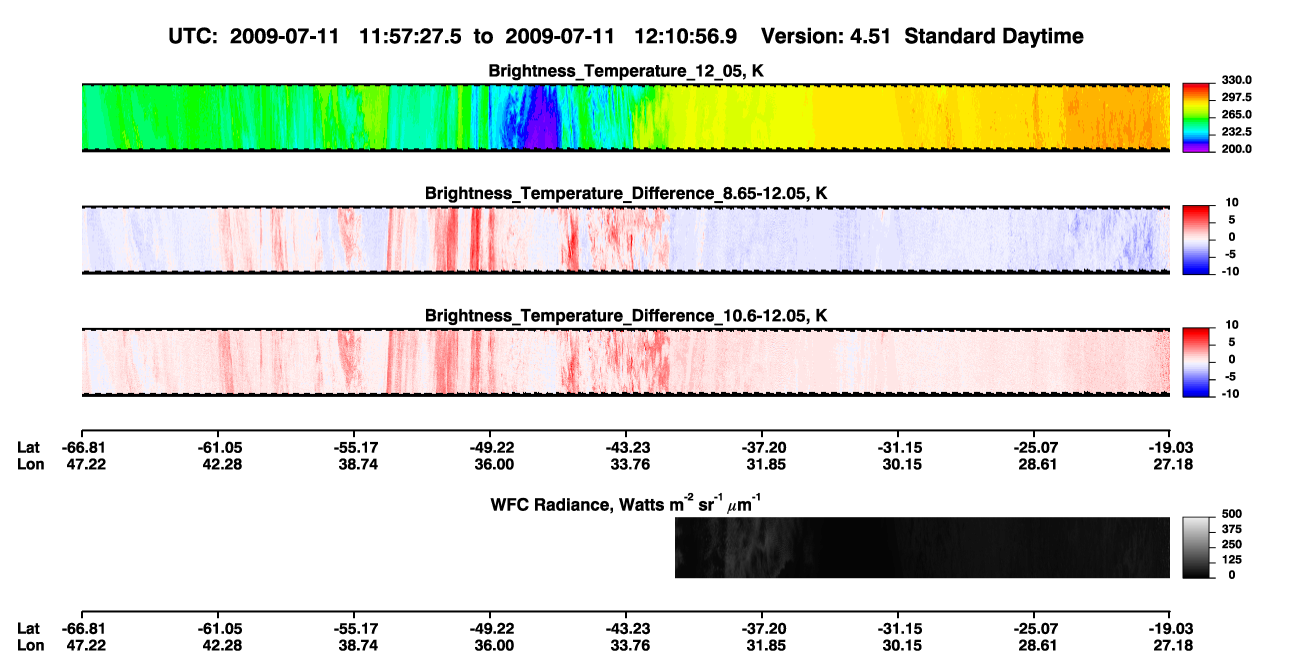Click the -31.15 latitude tick under WFC panel
The width and height of the screenshot is (1300, 667).
click(x=900, y=628)
